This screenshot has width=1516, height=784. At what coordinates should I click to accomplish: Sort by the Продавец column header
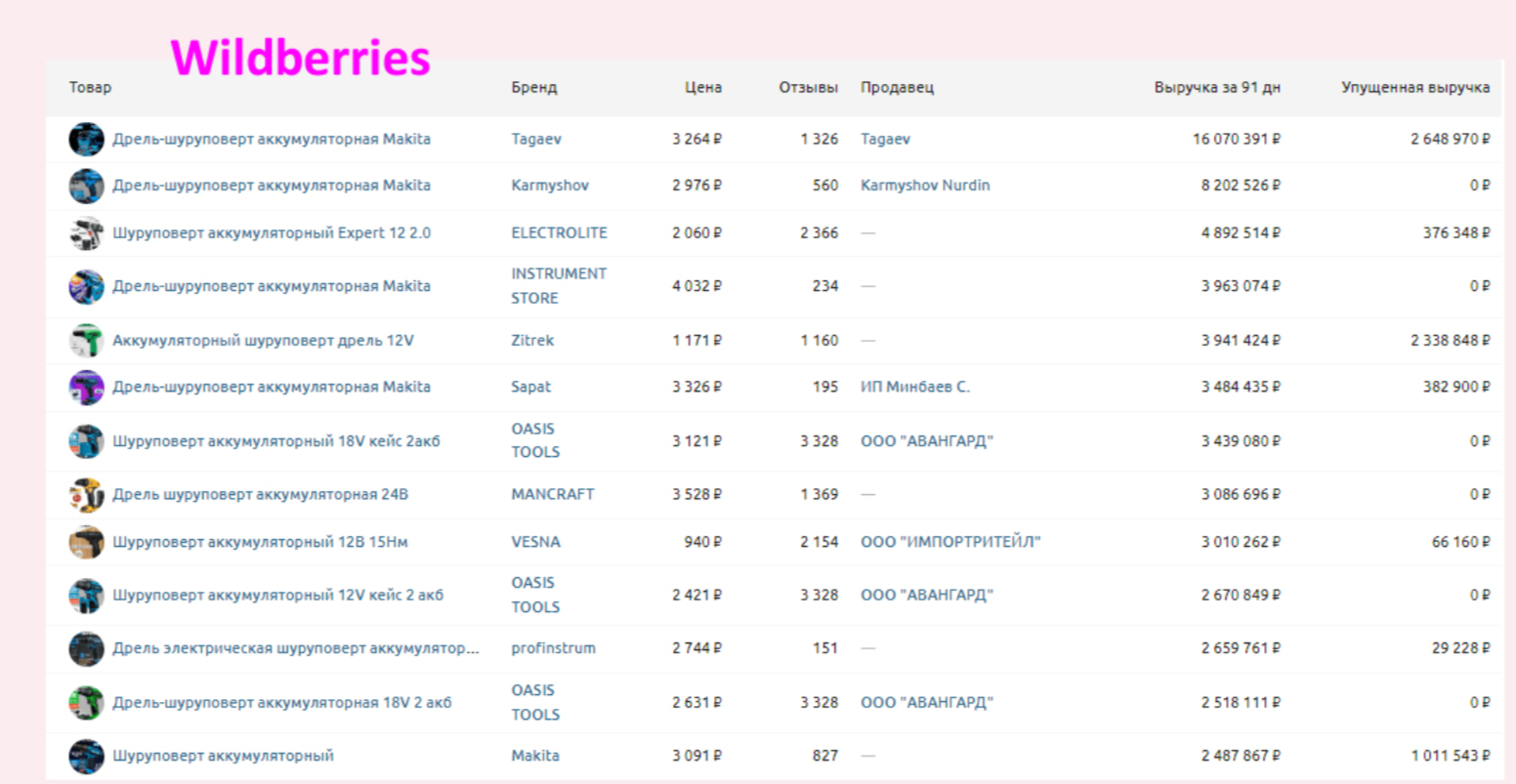[897, 87]
